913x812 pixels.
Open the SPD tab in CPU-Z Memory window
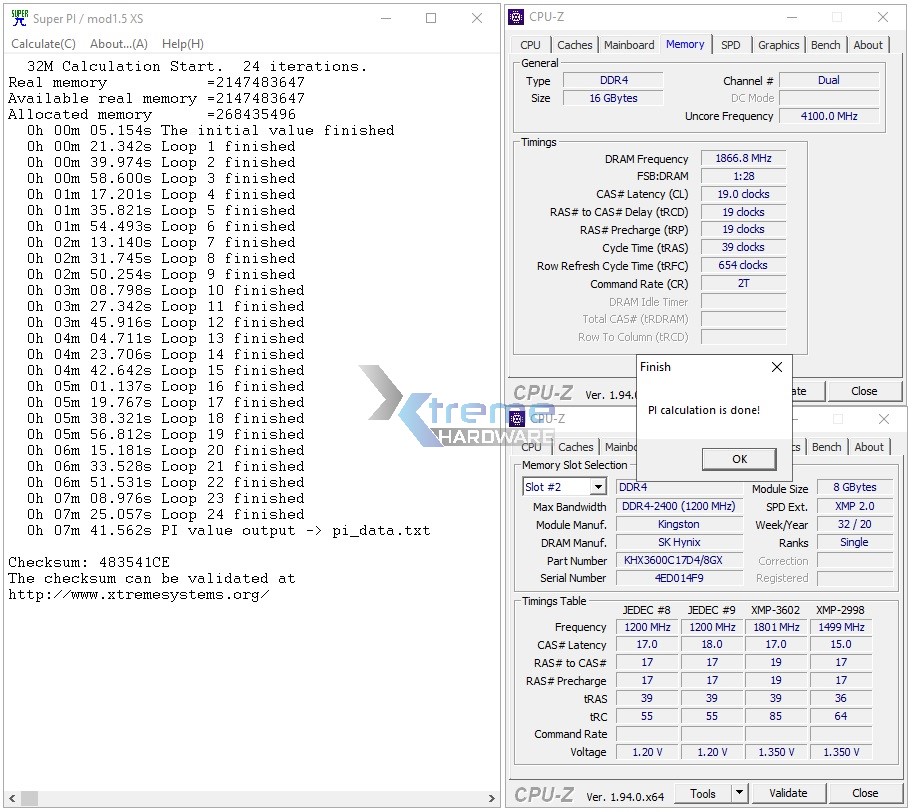[731, 45]
